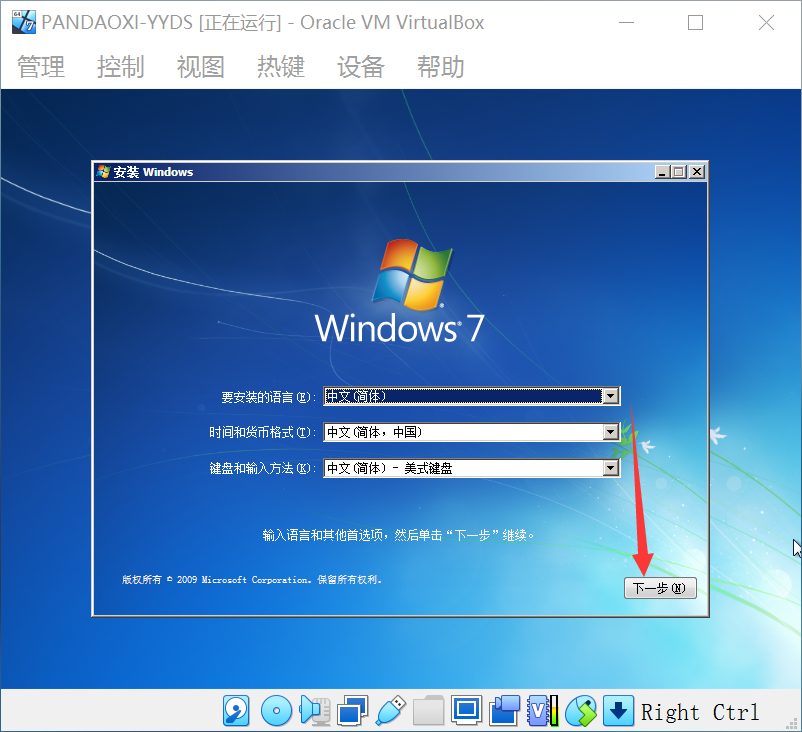Screen dimensions: 802x732
Task: Maximize the 安装 Windows dialog
Action: [x=680, y=172]
